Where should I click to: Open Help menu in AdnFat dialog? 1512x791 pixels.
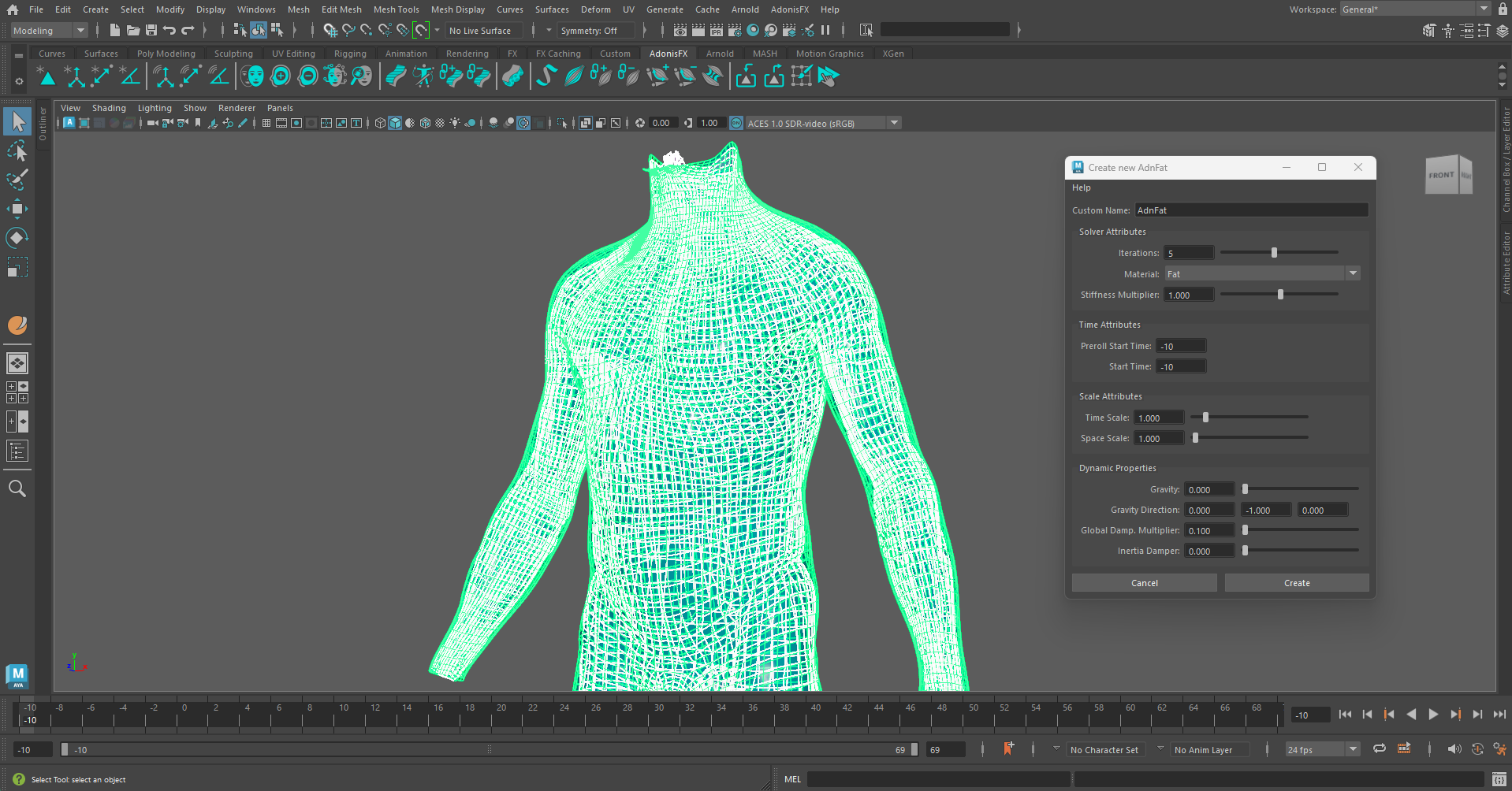pos(1082,188)
